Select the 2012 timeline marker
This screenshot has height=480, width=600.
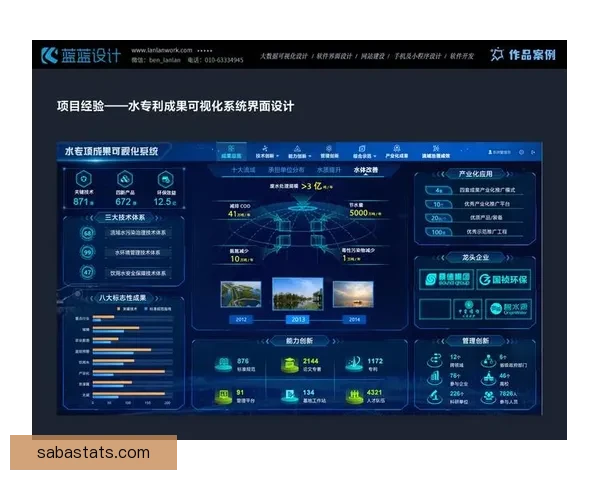241,319
